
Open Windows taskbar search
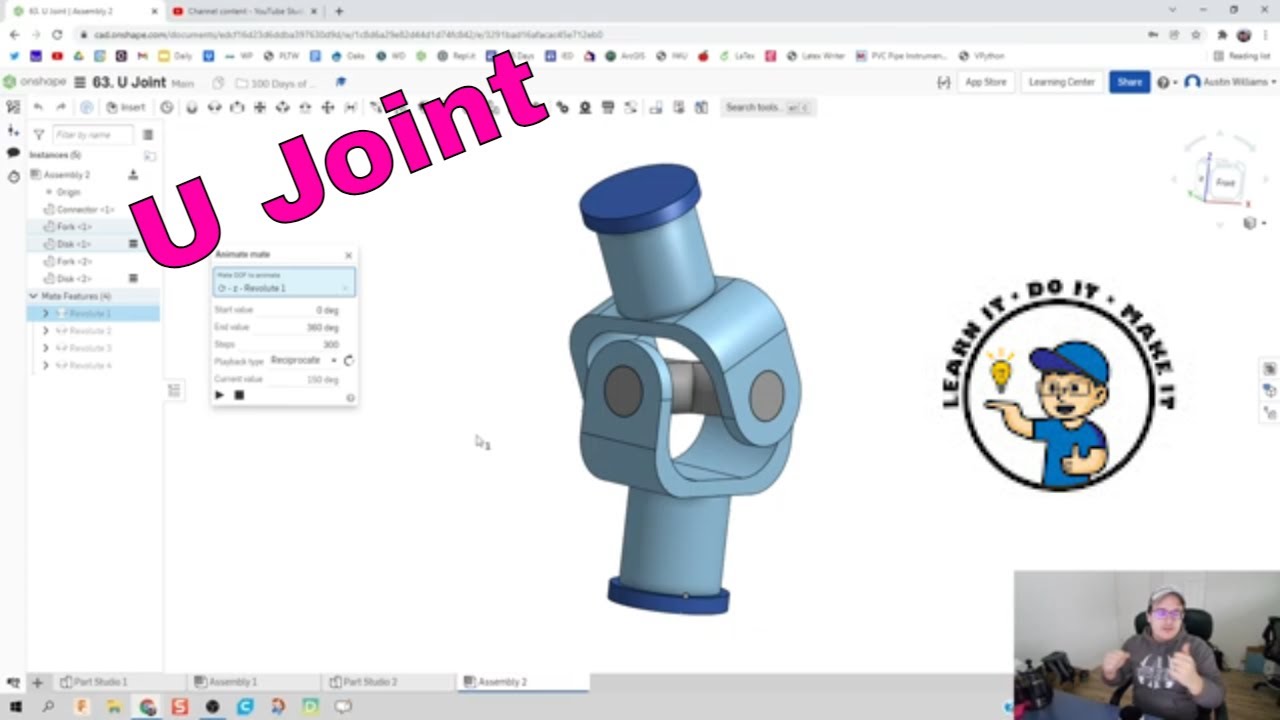[47, 707]
